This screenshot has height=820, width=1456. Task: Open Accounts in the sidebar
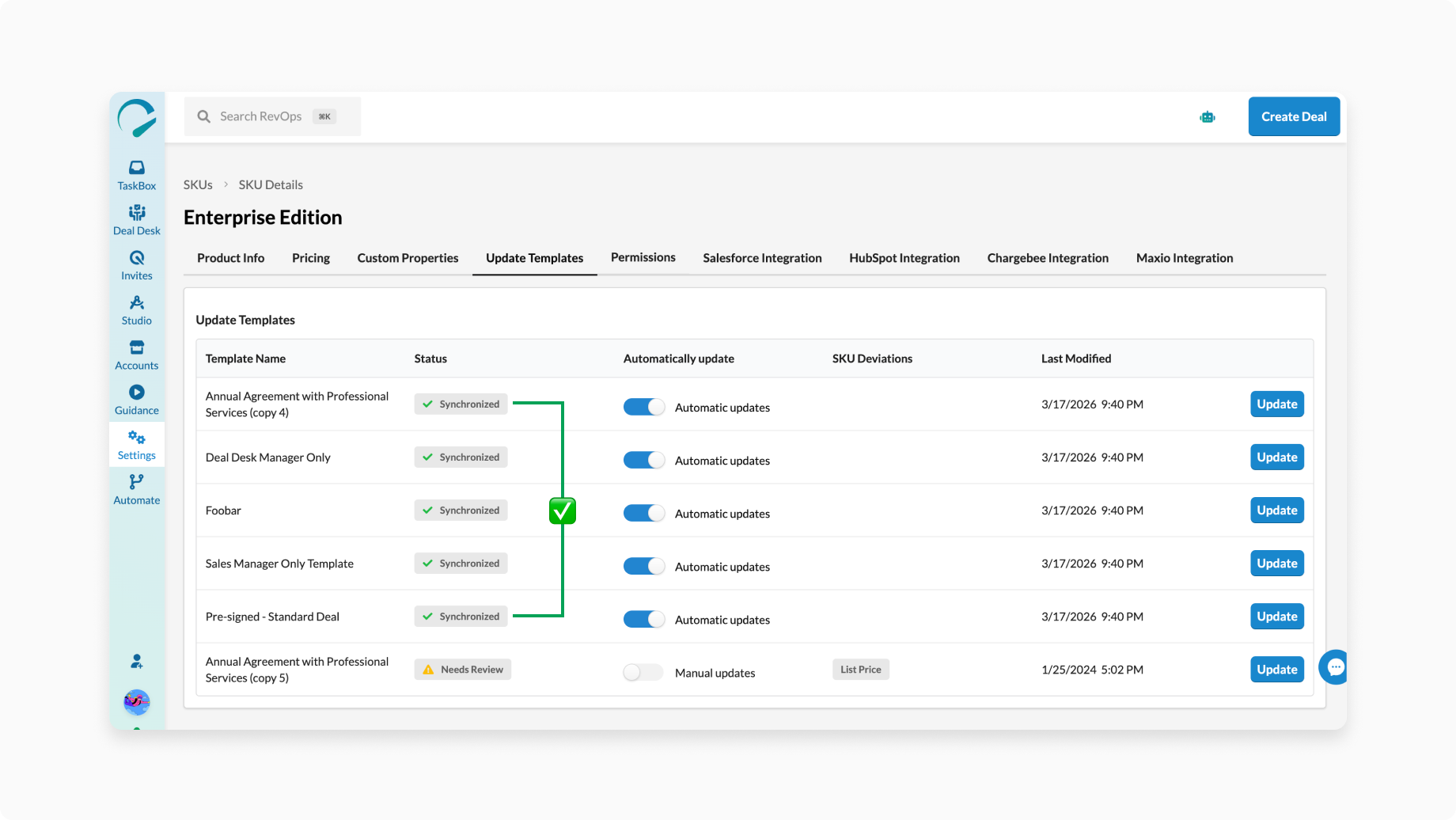(136, 355)
